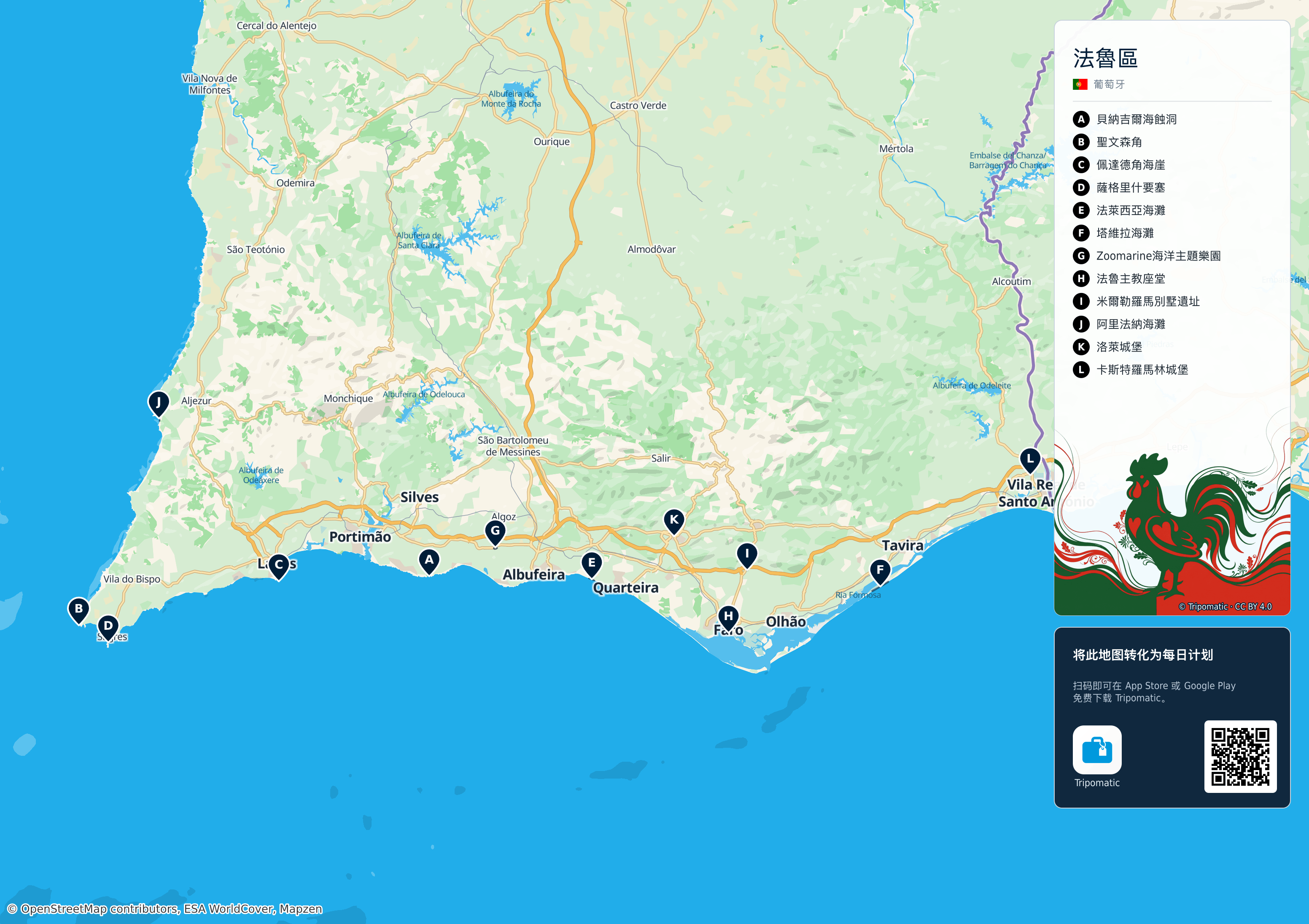Click the Portugal flag icon
Viewport: 1309px width, 924px height.
pos(1080,84)
